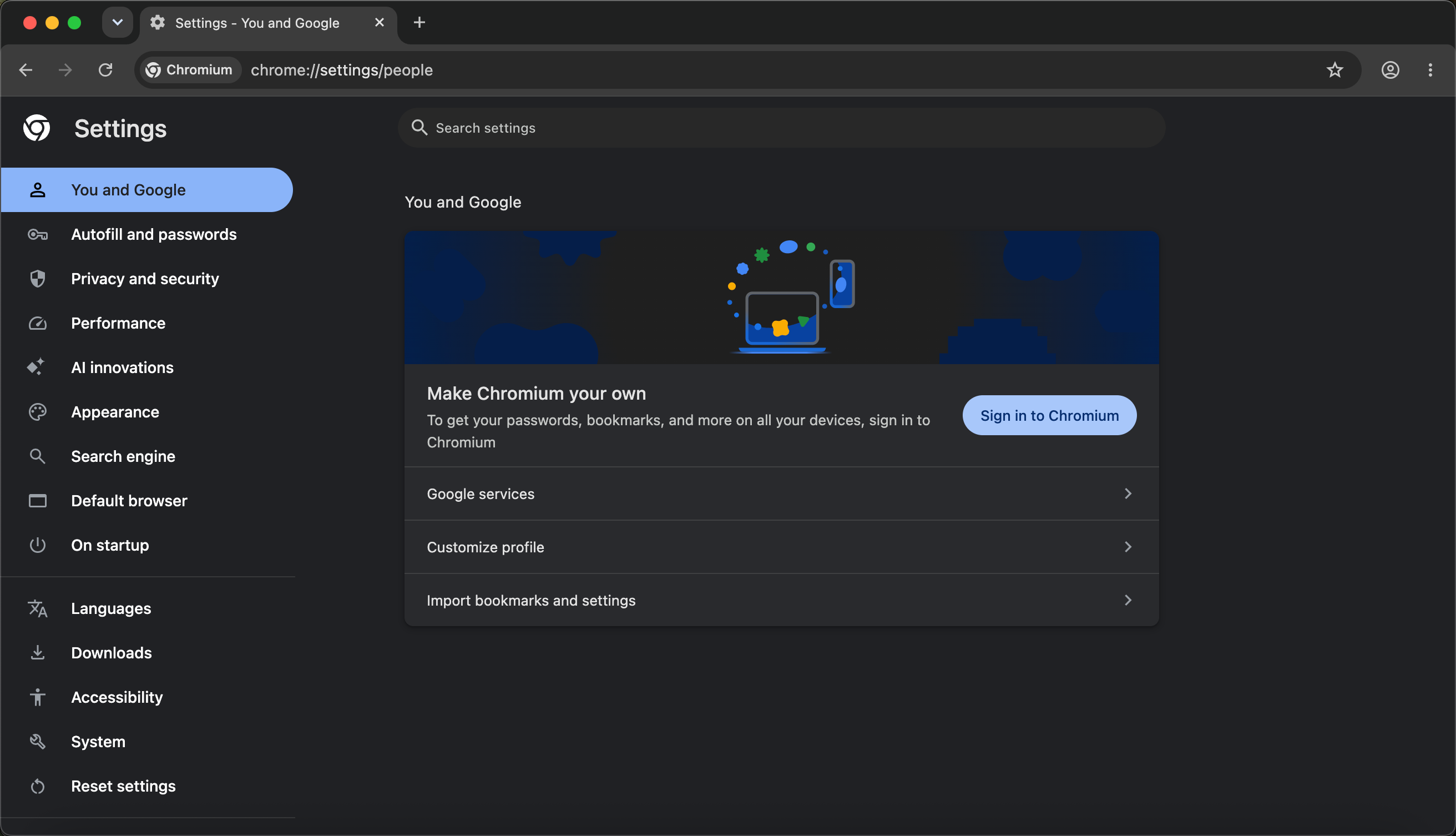Focus the Search settings field
Image resolution: width=1456 pixels, height=836 pixels.
782,128
